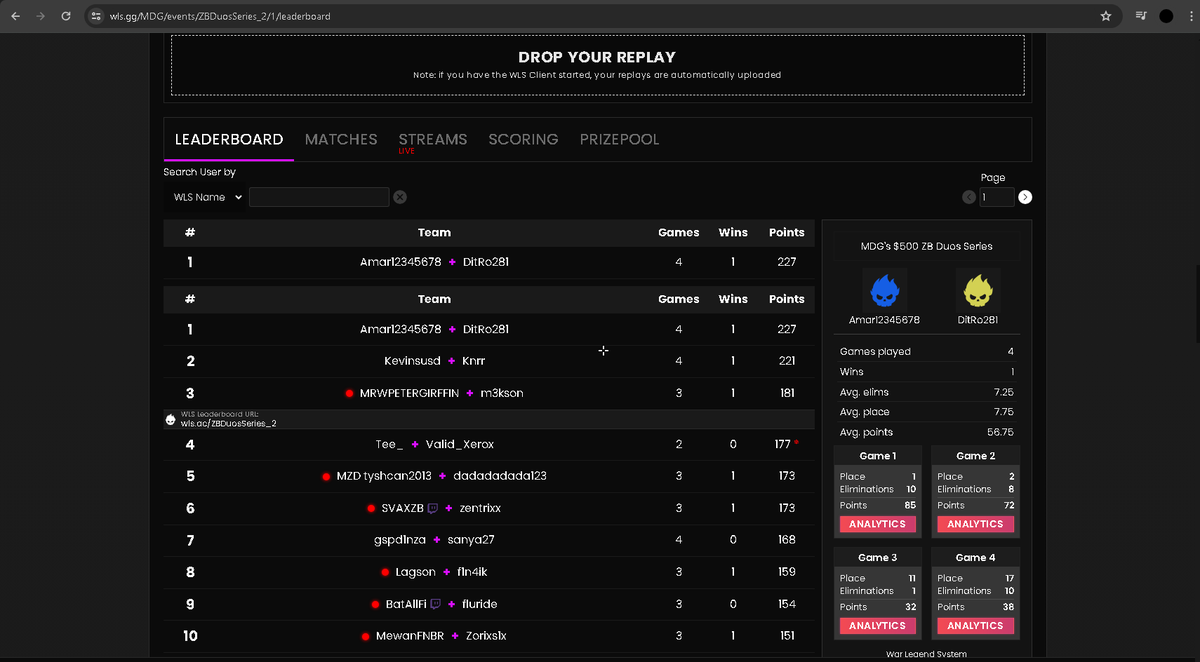The width and height of the screenshot is (1200, 662).
Task: Select player Valid_Xerox
Action: pos(460,444)
